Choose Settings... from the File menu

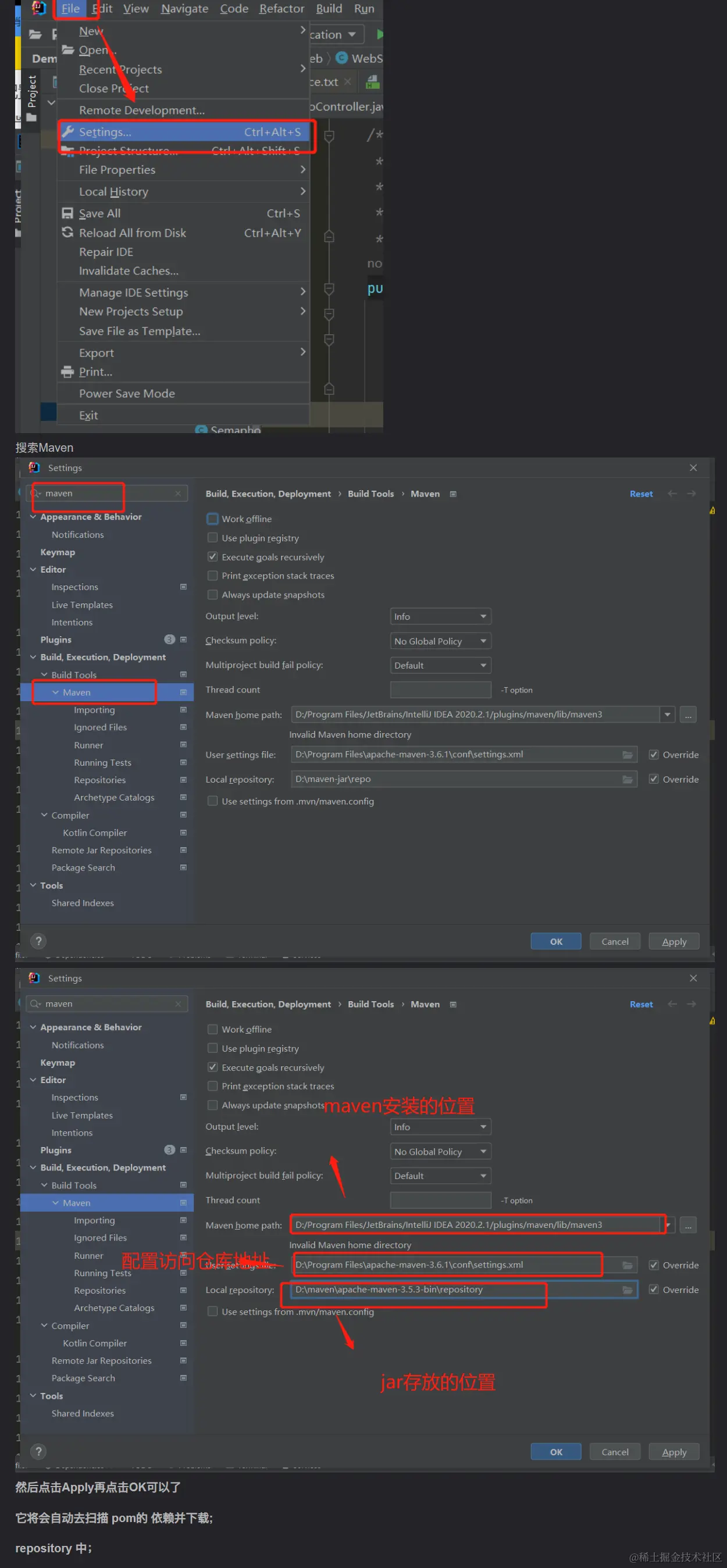pos(184,132)
